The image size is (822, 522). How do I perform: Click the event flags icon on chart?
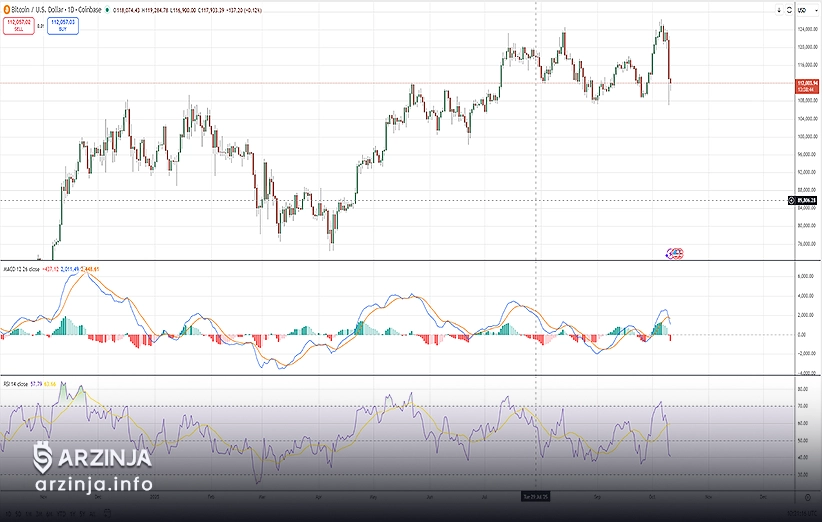(676, 253)
